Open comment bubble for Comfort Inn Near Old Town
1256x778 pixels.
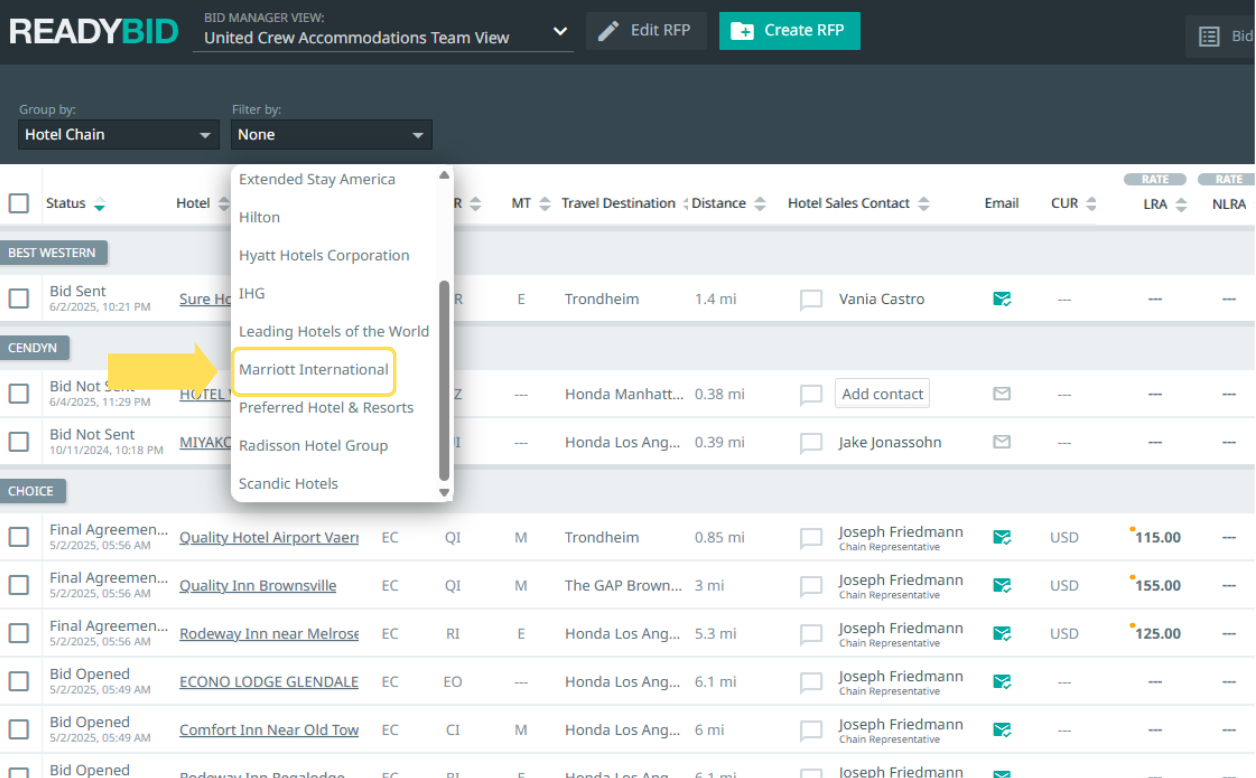pyautogui.click(x=811, y=730)
